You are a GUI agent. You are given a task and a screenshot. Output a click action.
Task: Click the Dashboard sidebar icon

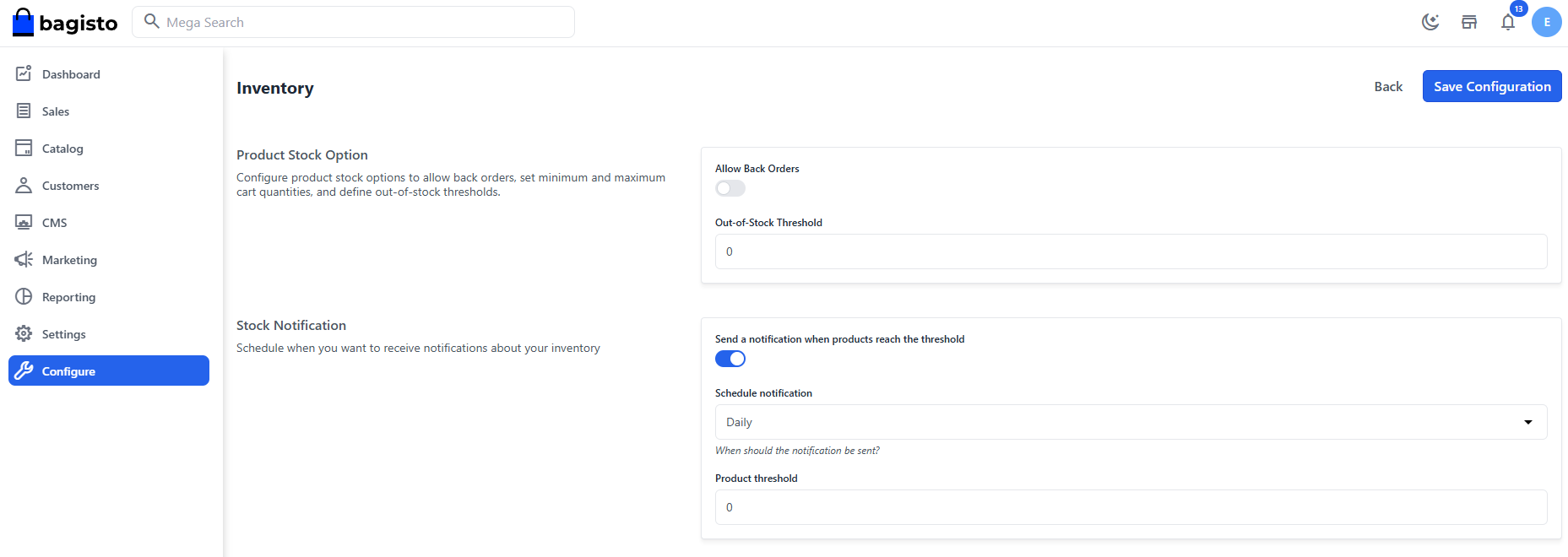(x=24, y=74)
